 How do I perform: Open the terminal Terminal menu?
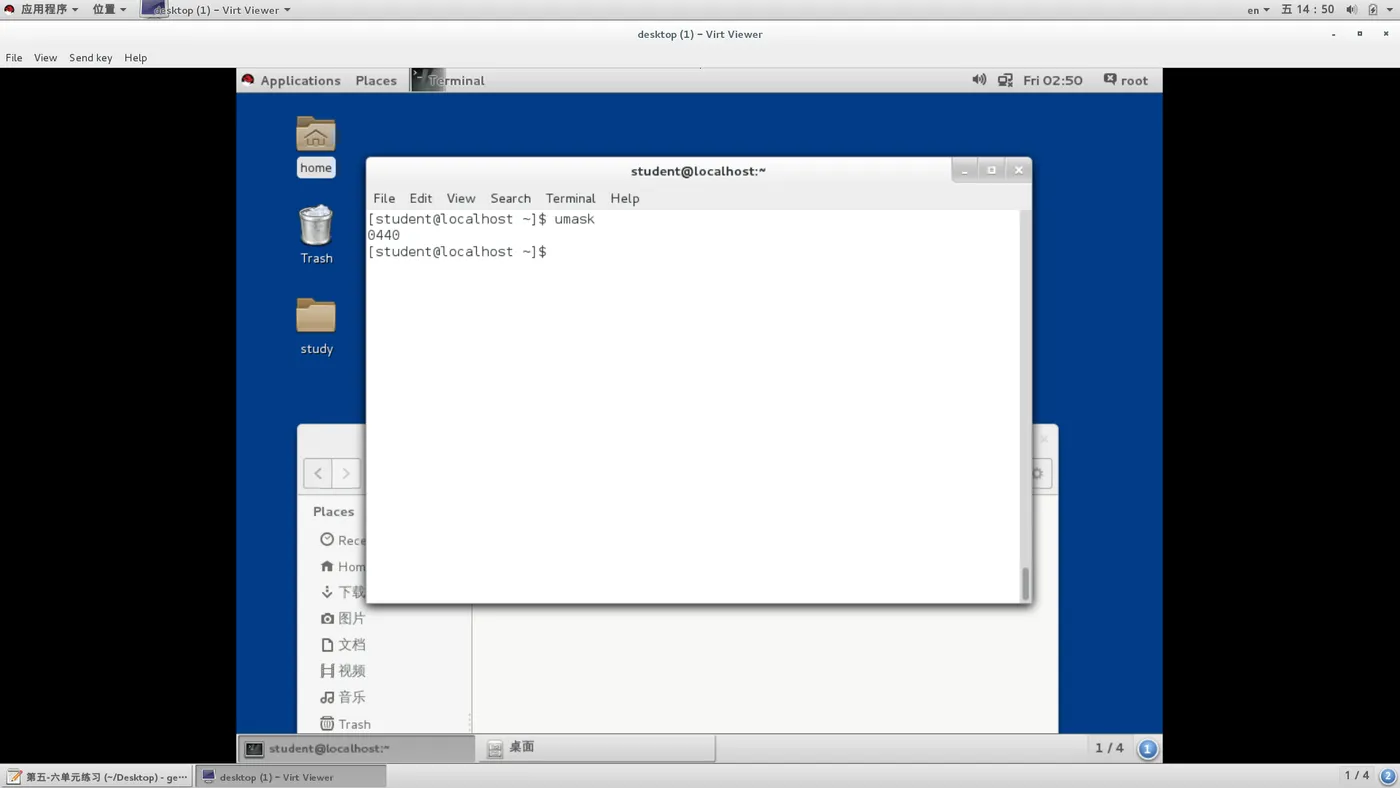tap(570, 198)
